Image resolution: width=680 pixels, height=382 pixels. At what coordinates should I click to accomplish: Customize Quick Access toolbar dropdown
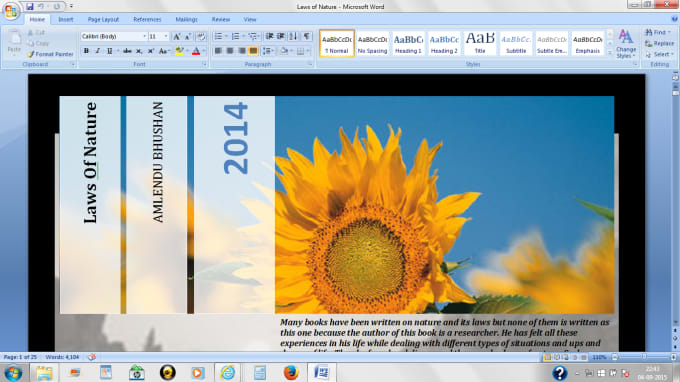[x=71, y=7]
